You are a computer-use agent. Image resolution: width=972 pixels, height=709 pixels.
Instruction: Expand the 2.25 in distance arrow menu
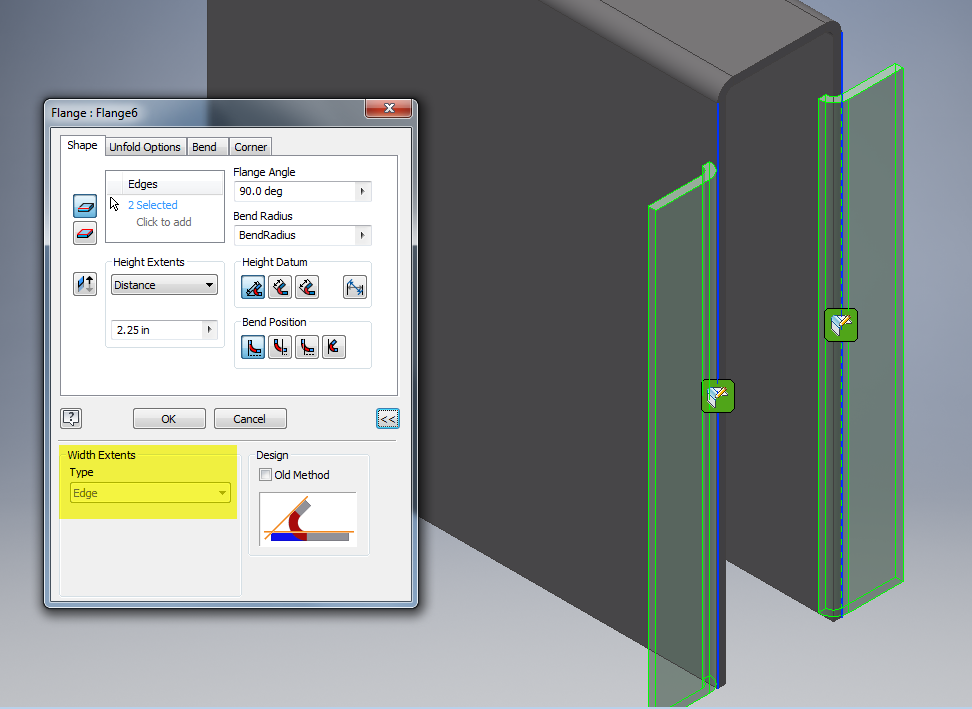(210, 330)
